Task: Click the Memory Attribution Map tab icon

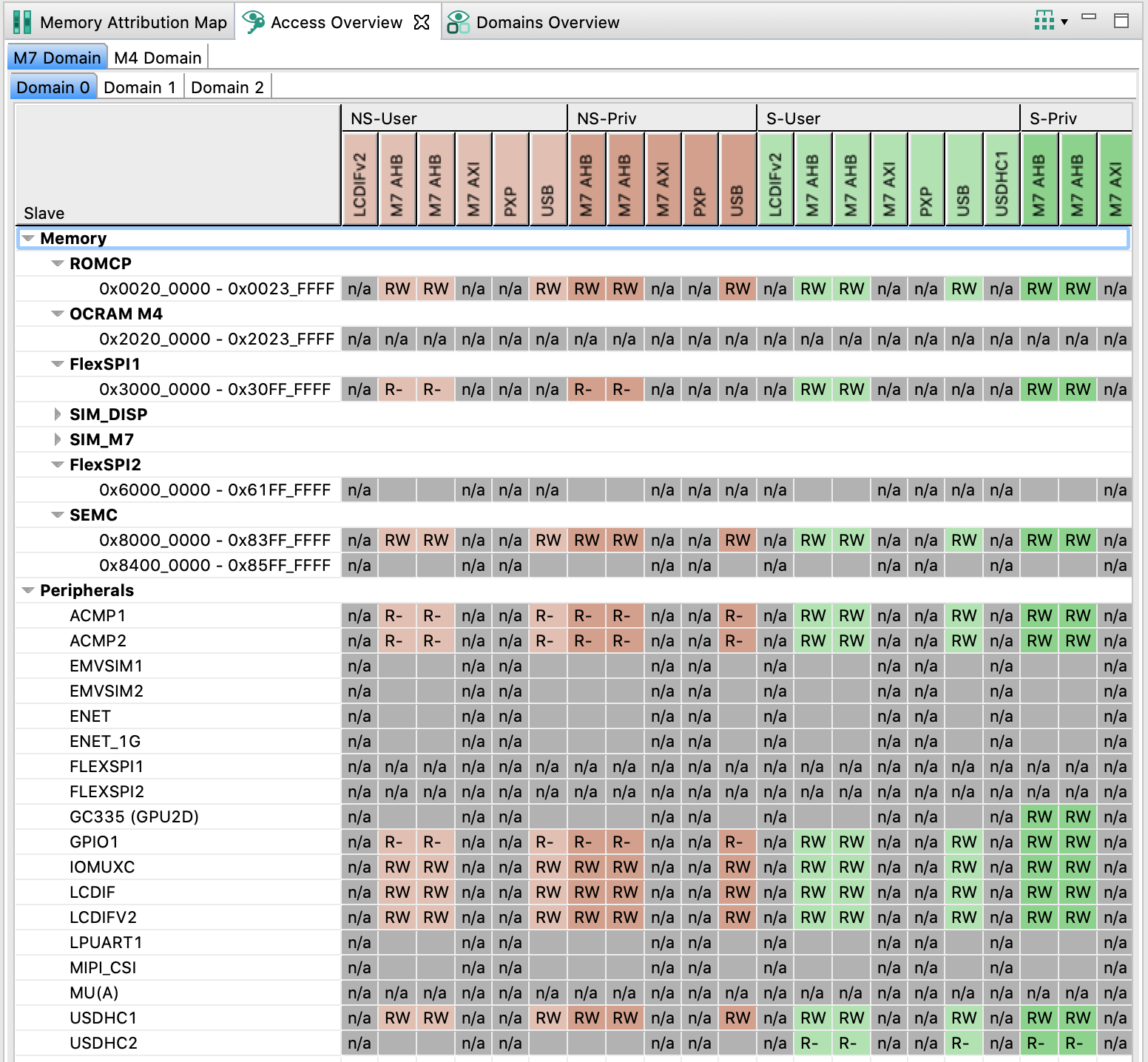Action: [x=22, y=22]
